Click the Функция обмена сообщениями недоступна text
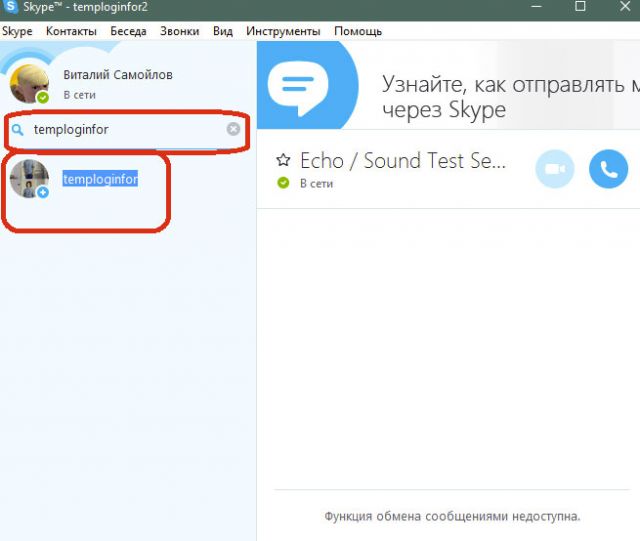The width and height of the screenshot is (640, 541). click(x=452, y=516)
